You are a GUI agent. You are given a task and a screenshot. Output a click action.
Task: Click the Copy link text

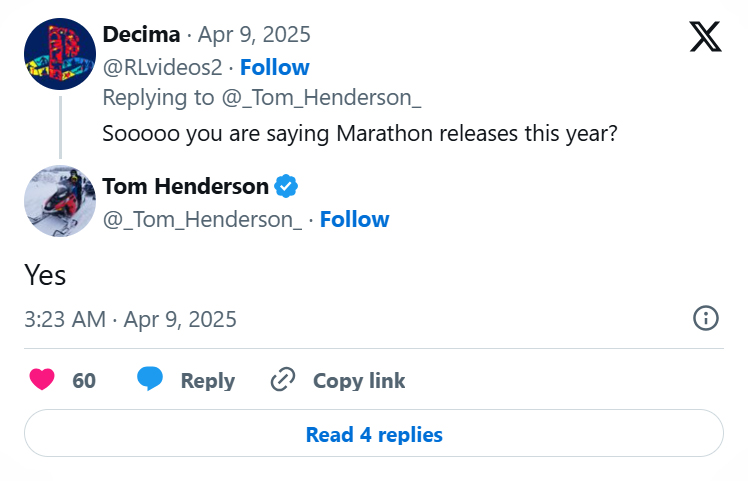[x=359, y=381]
